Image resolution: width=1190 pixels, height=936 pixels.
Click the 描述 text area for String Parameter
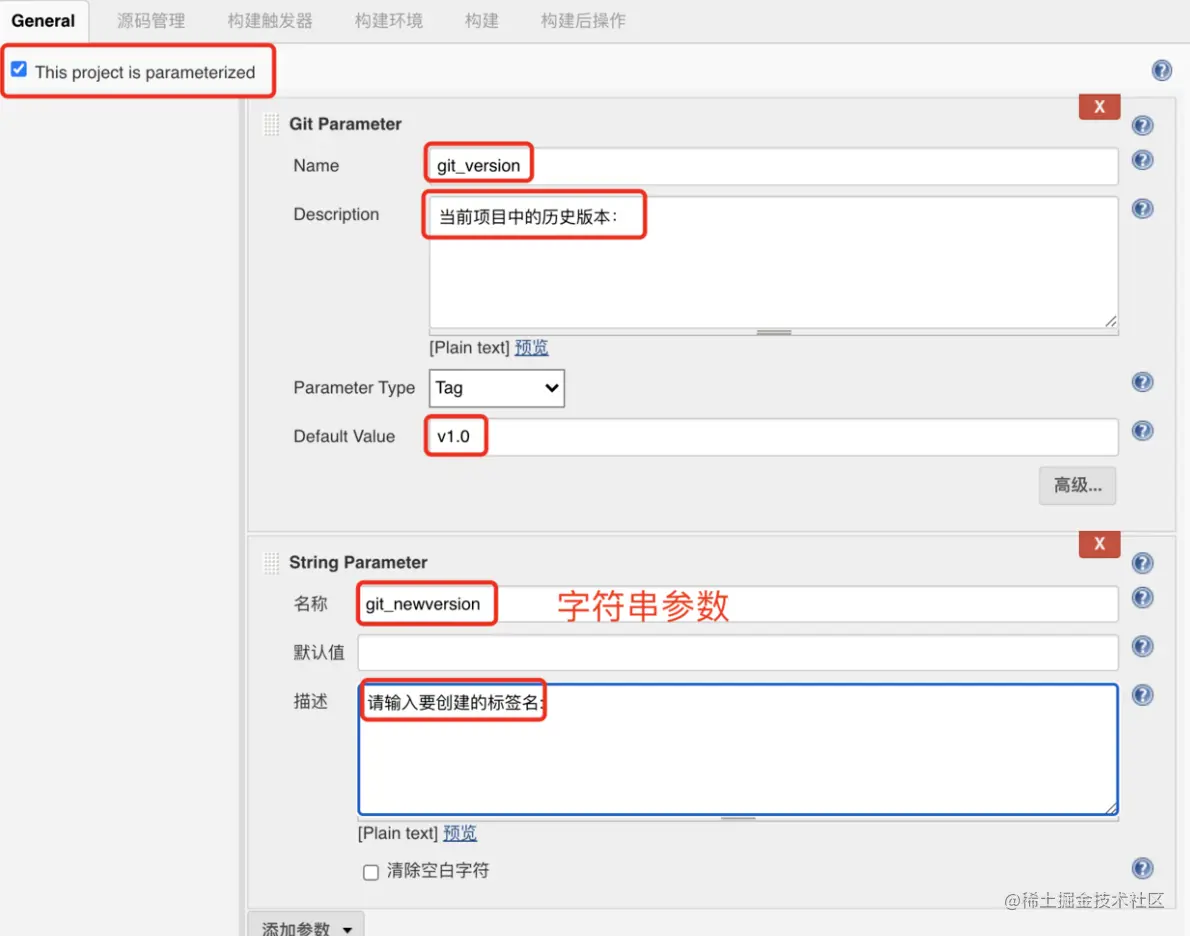[738, 749]
